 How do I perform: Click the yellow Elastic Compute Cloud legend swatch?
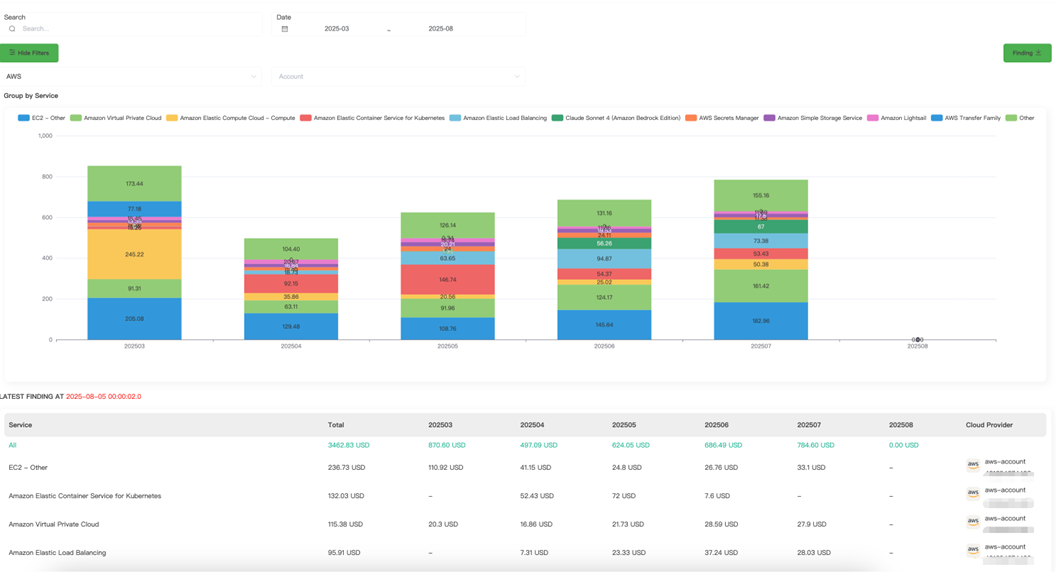172,118
